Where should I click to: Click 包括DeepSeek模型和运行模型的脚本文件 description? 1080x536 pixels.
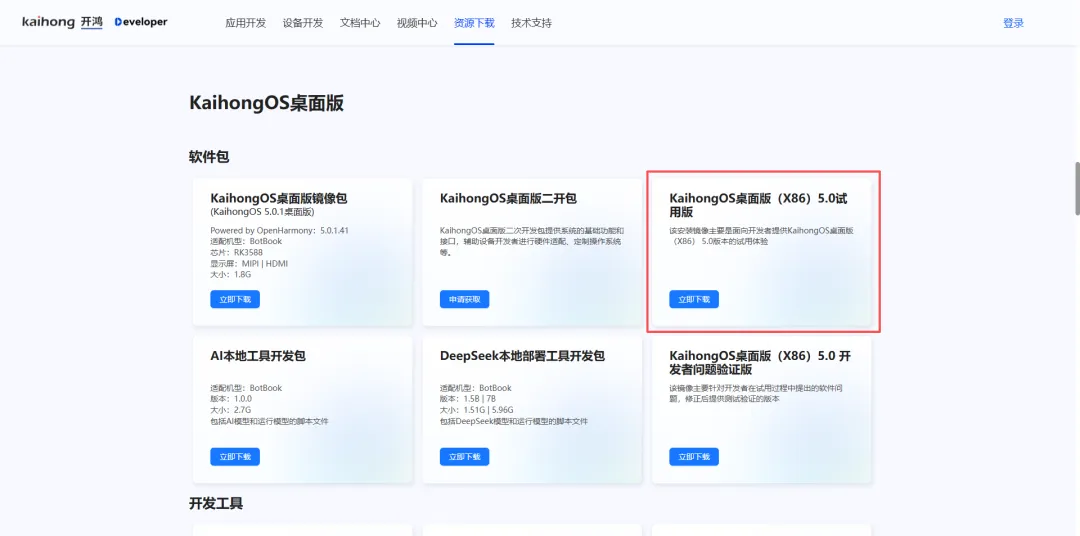pos(514,421)
